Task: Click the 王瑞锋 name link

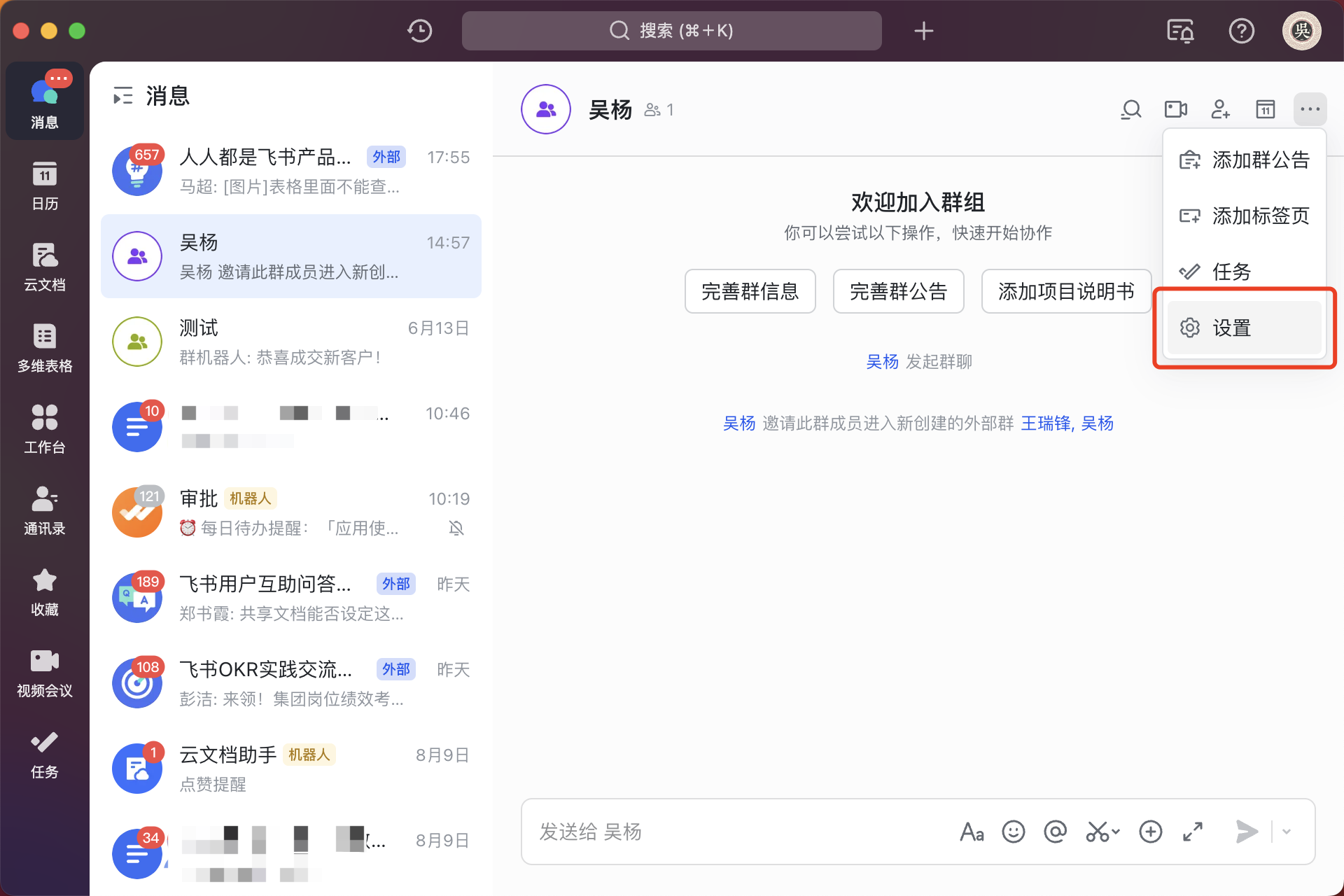Action: tap(1046, 423)
